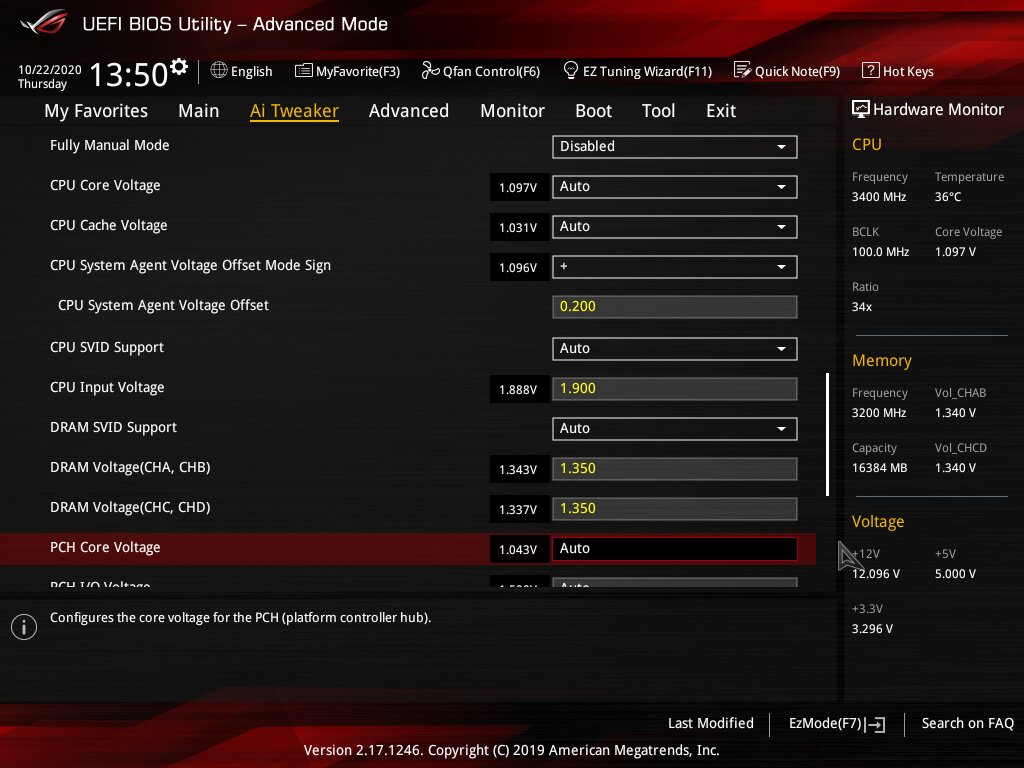Image resolution: width=1024 pixels, height=768 pixels.
Task: Click the 3400 MHz CPU frequency value
Action: click(878, 197)
